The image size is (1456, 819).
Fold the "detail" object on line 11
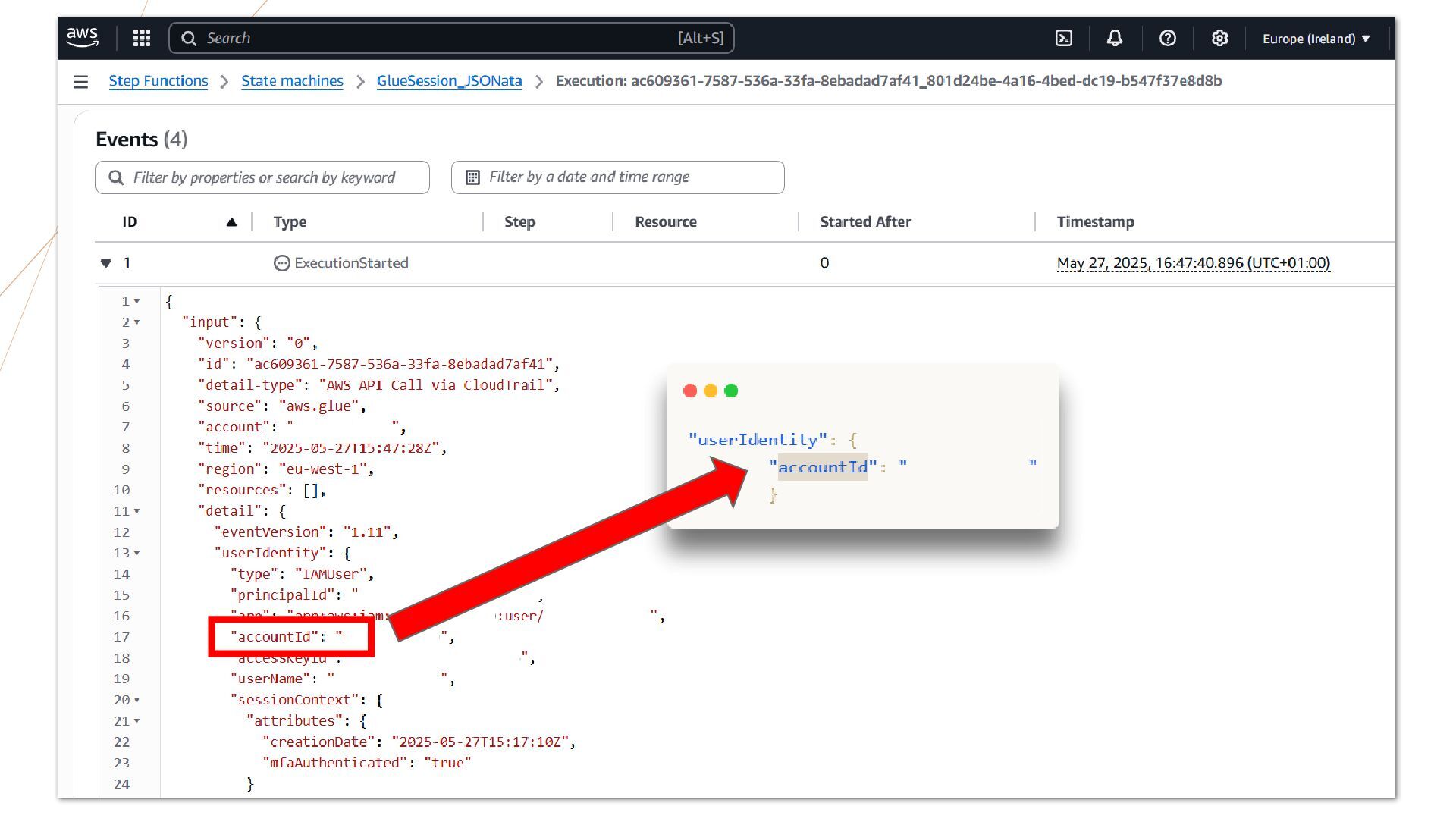point(137,511)
